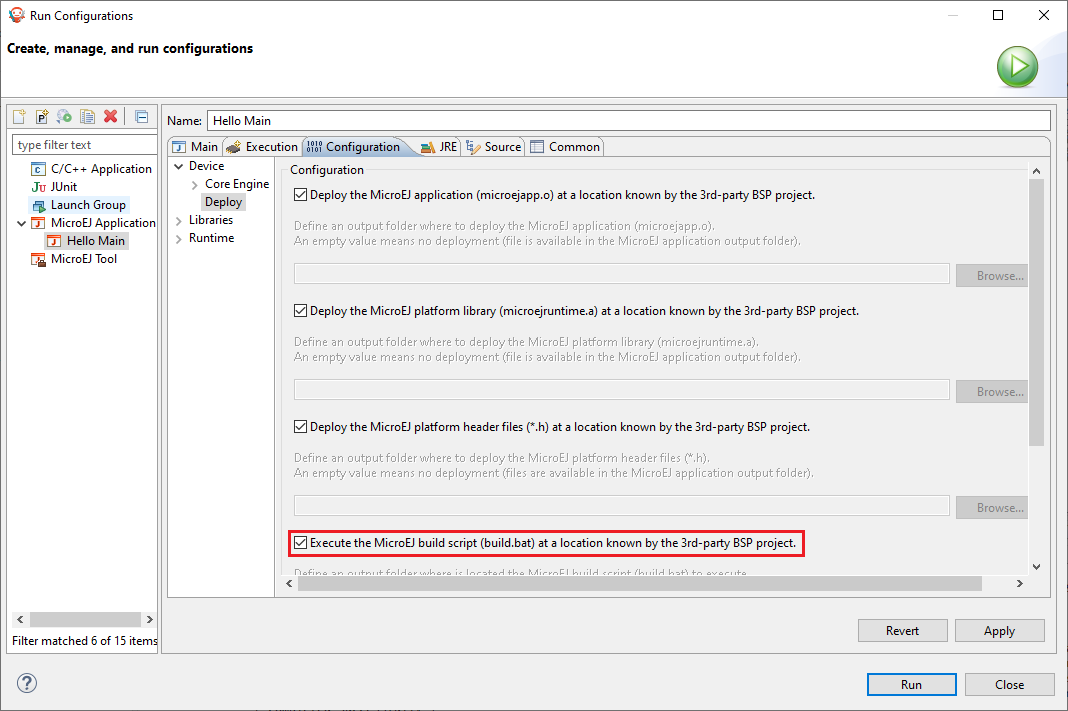Open the help question mark icon
Screen dimensions: 1068x711
pyautogui.click(x=27, y=684)
